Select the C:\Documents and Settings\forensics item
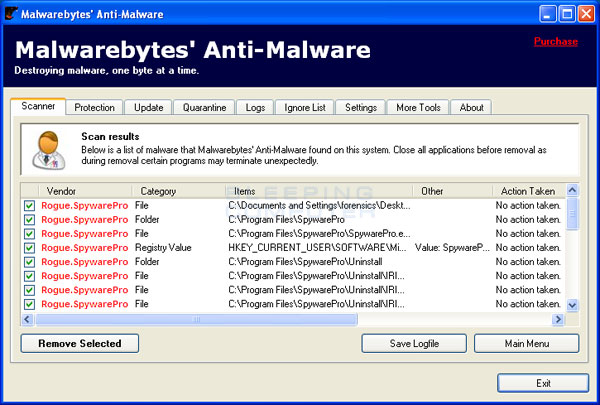The image size is (600, 405). tap(319, 206)
